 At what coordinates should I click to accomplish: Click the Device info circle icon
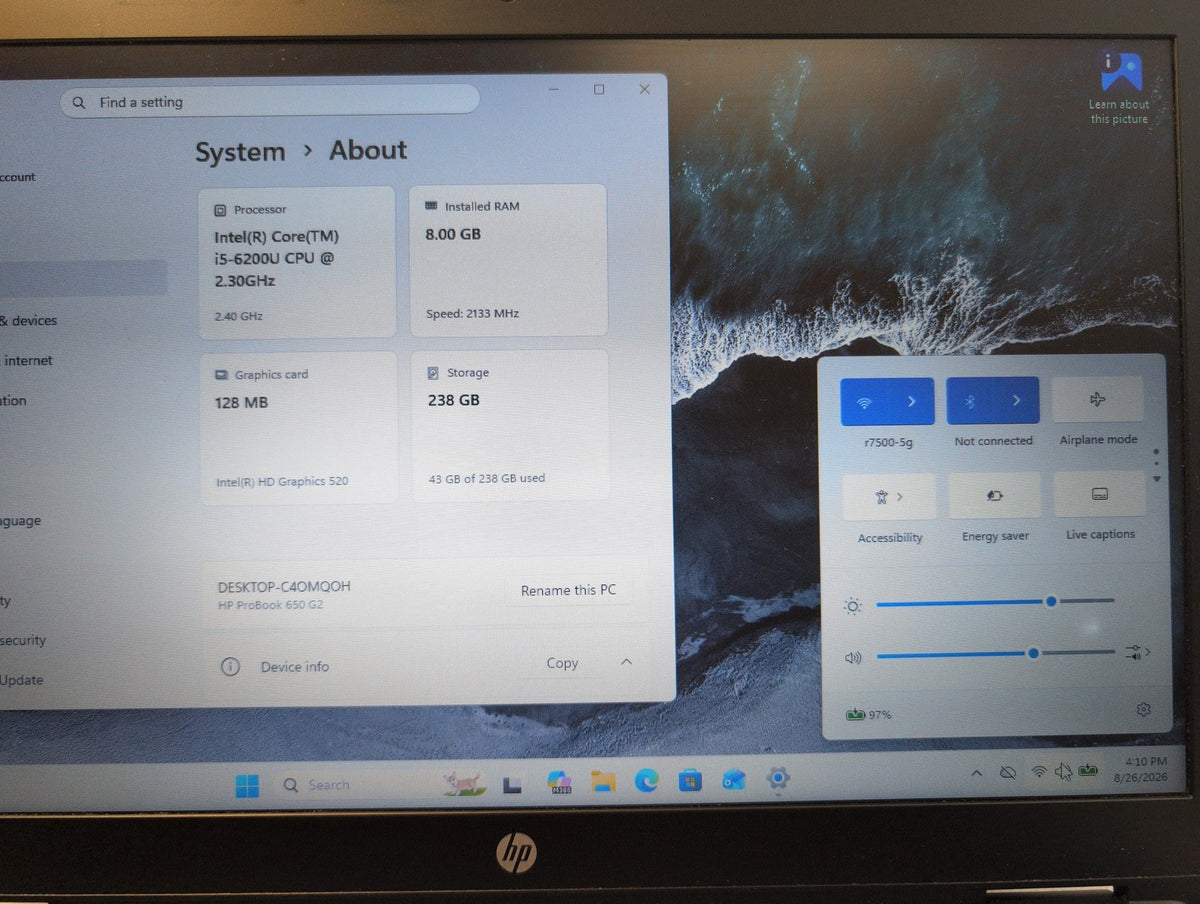pos(230,666)
